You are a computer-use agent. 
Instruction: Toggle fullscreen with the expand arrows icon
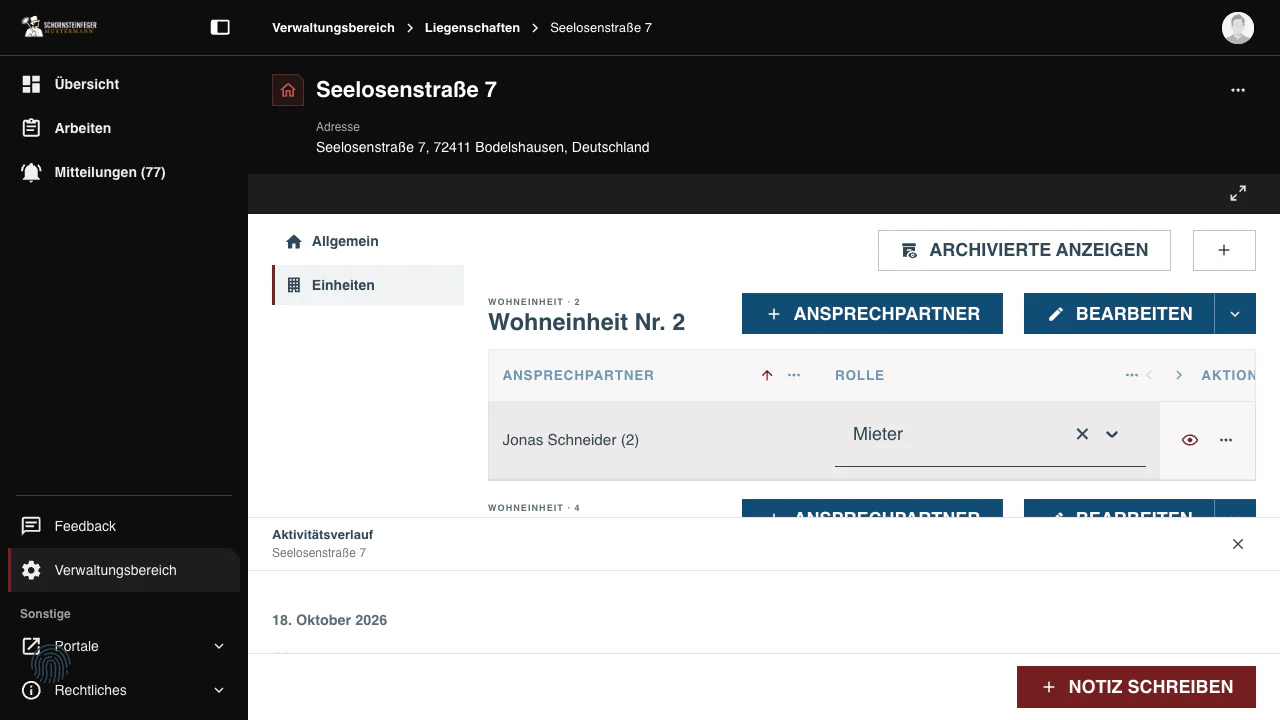1238,193
